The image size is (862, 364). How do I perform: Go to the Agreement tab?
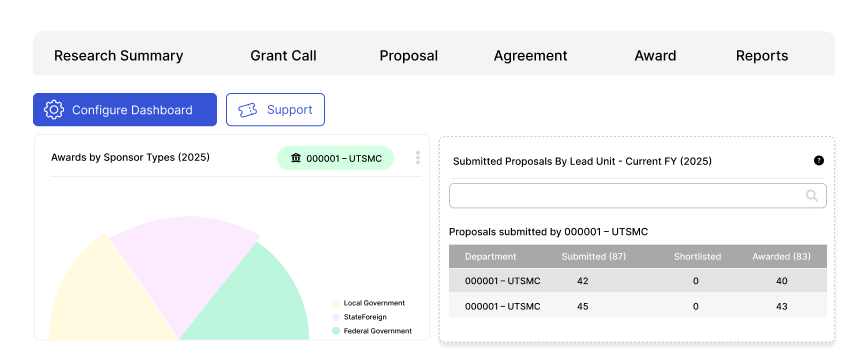[531, 56]
